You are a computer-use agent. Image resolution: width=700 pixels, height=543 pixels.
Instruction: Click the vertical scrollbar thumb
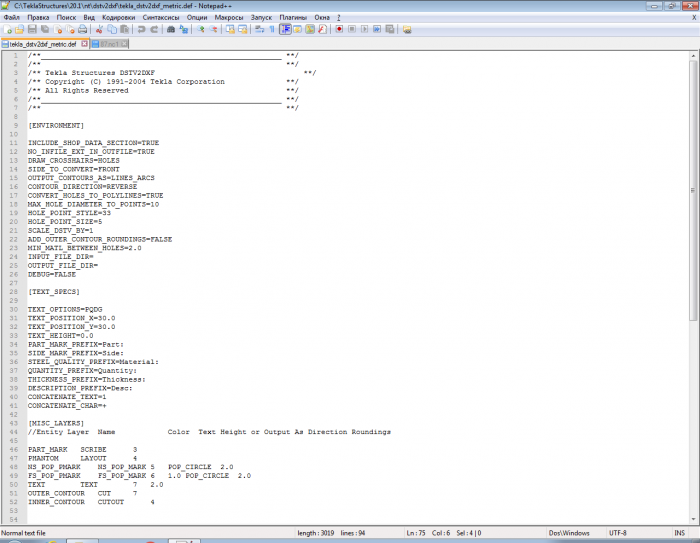click(x=693, y=191)
